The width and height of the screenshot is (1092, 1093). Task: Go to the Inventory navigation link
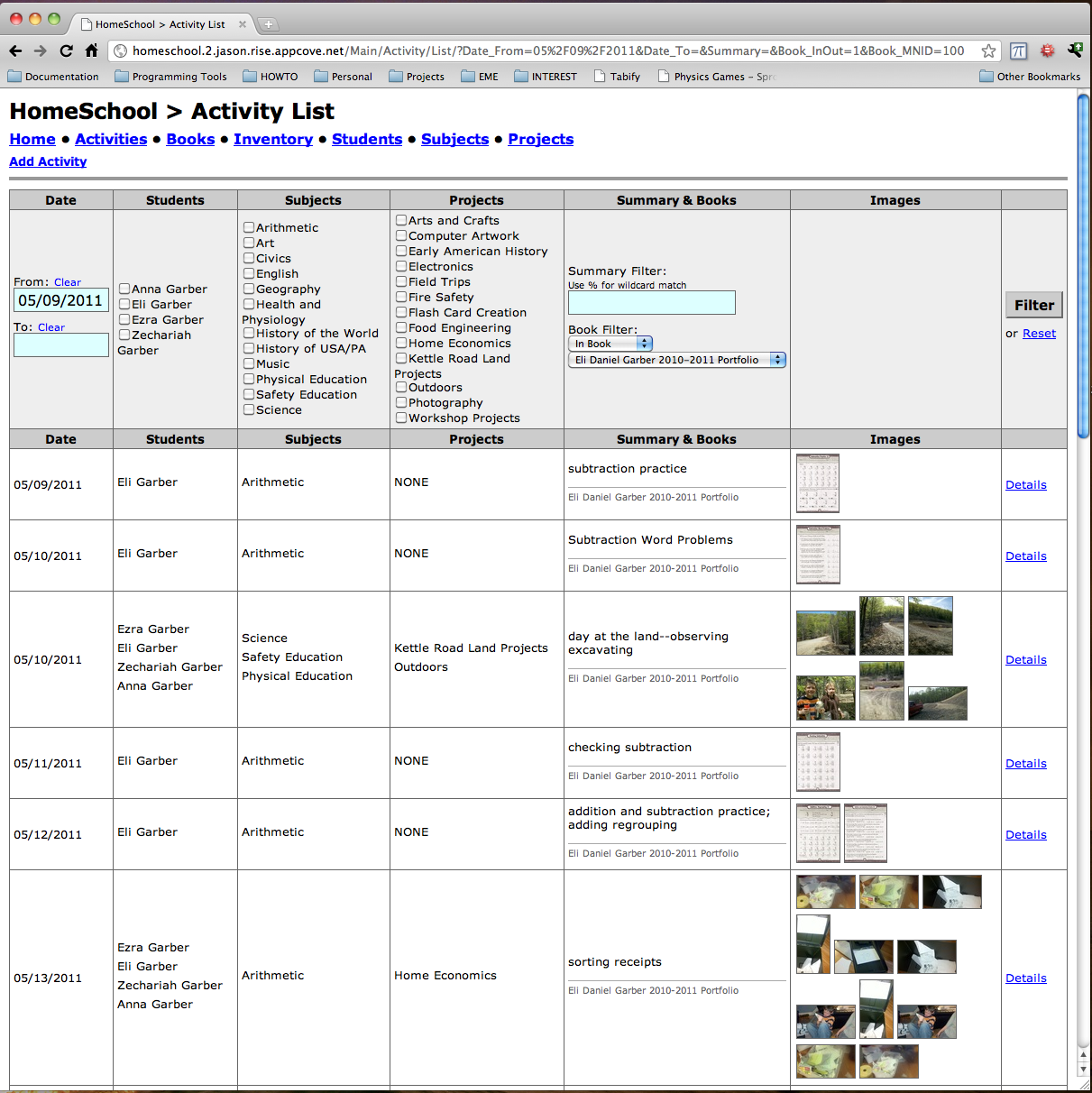pyautogui.click(x=272, y=139)
